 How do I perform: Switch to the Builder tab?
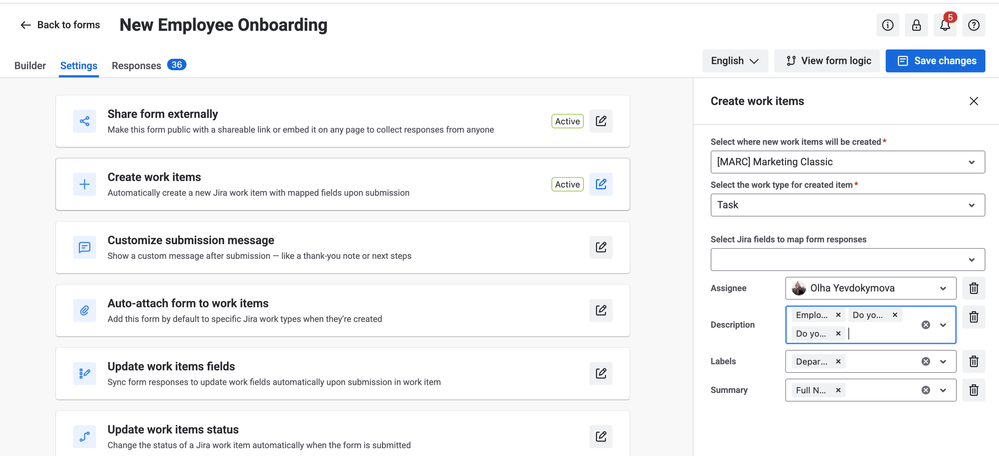tap(30, 66)
